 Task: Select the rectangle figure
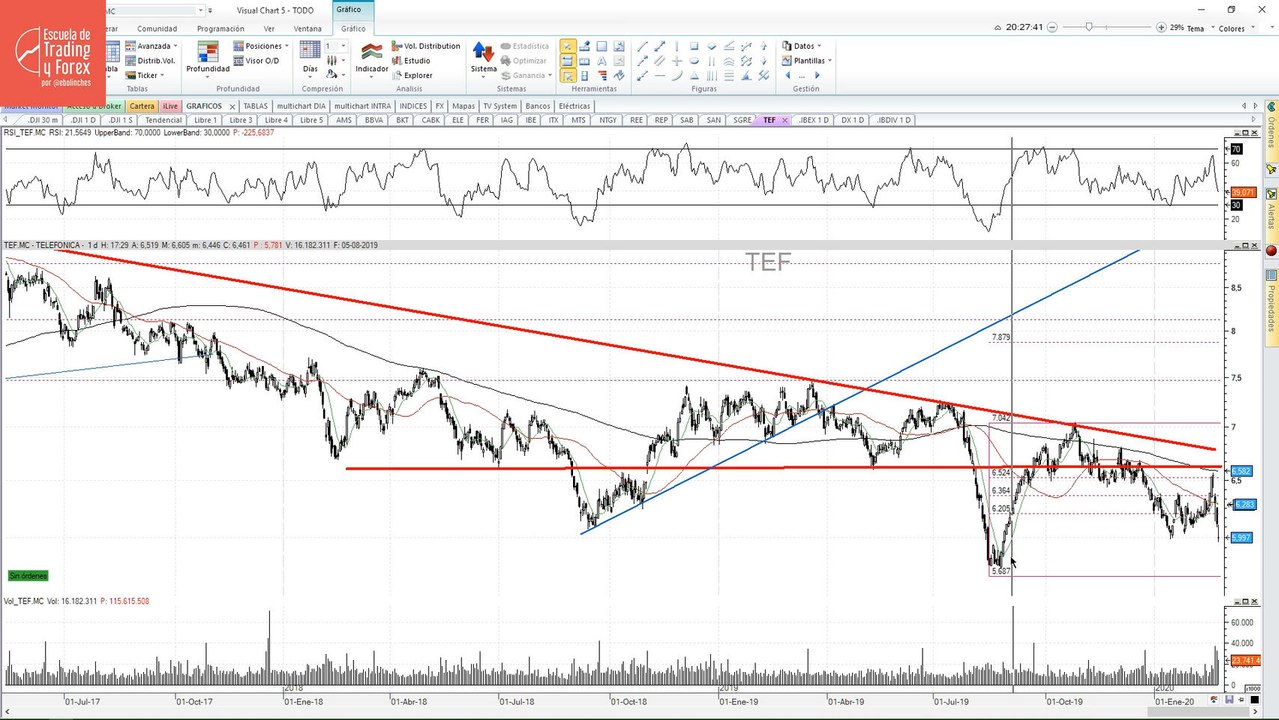point(694,46)
